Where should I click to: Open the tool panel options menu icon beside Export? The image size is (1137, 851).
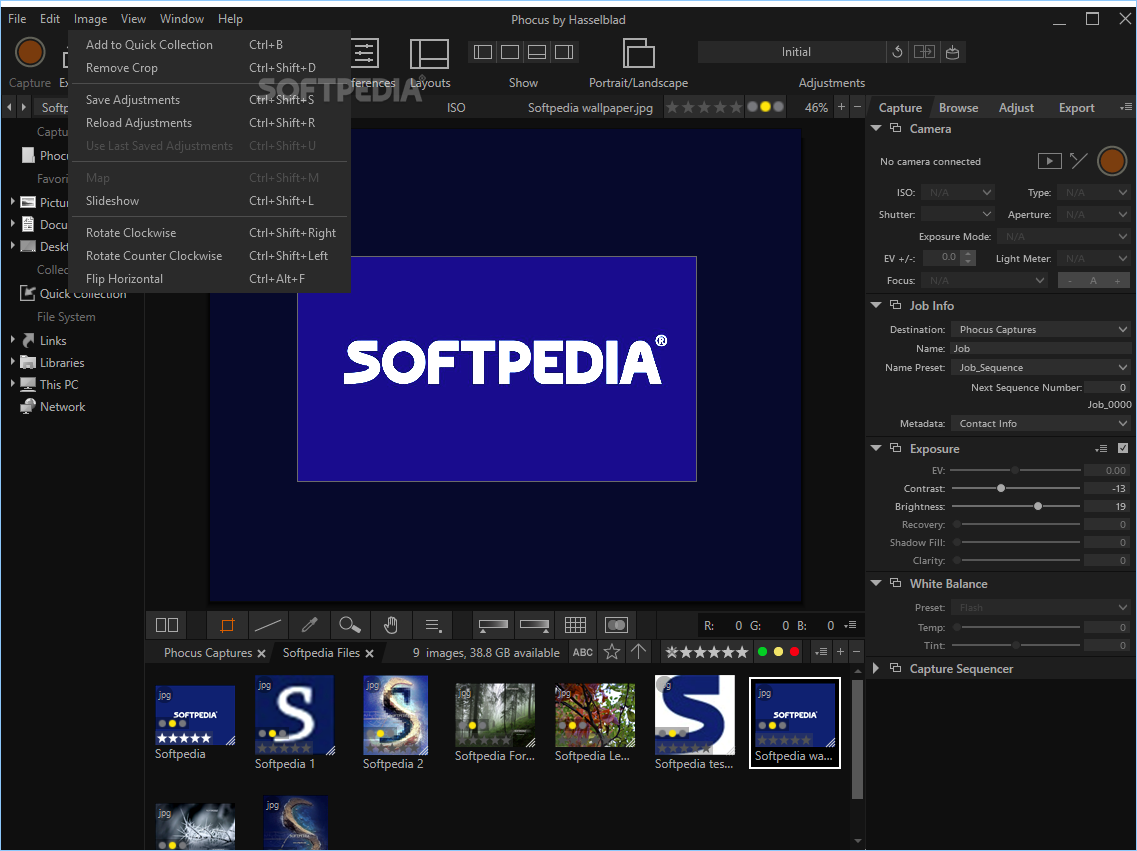pyautogui.click(x=1125, y=107)
